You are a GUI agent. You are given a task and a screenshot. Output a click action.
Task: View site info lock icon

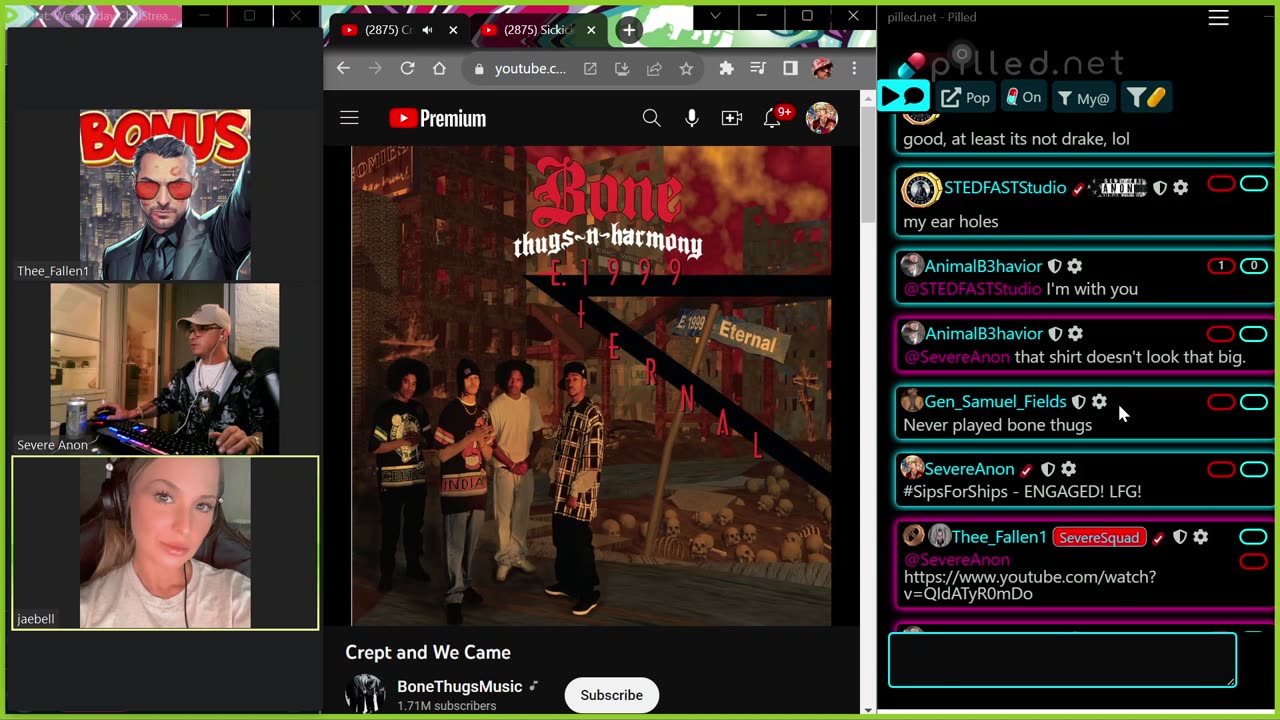[479, 69]
